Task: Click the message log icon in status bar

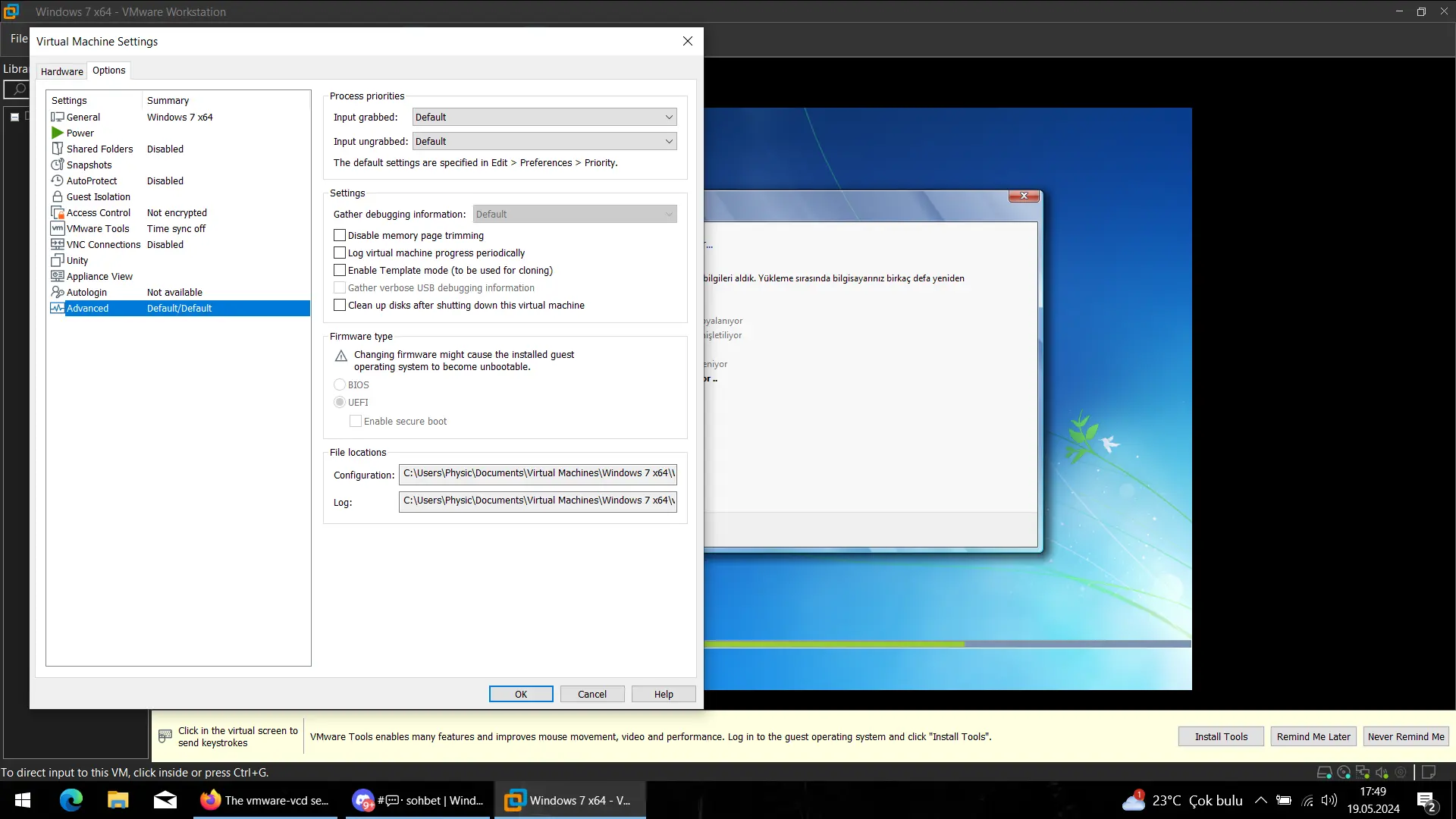Action: point(1429,772)
